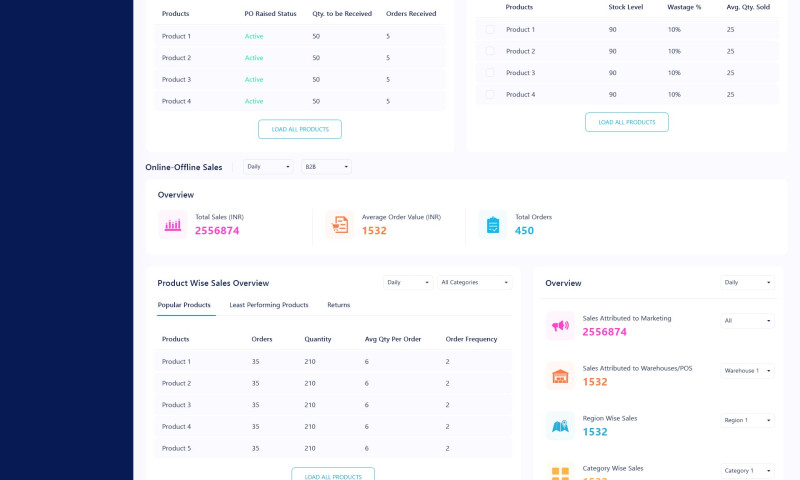Click the Total Orders clipboard icon
This screenshot has height=480, width=800.
(493, 225)
